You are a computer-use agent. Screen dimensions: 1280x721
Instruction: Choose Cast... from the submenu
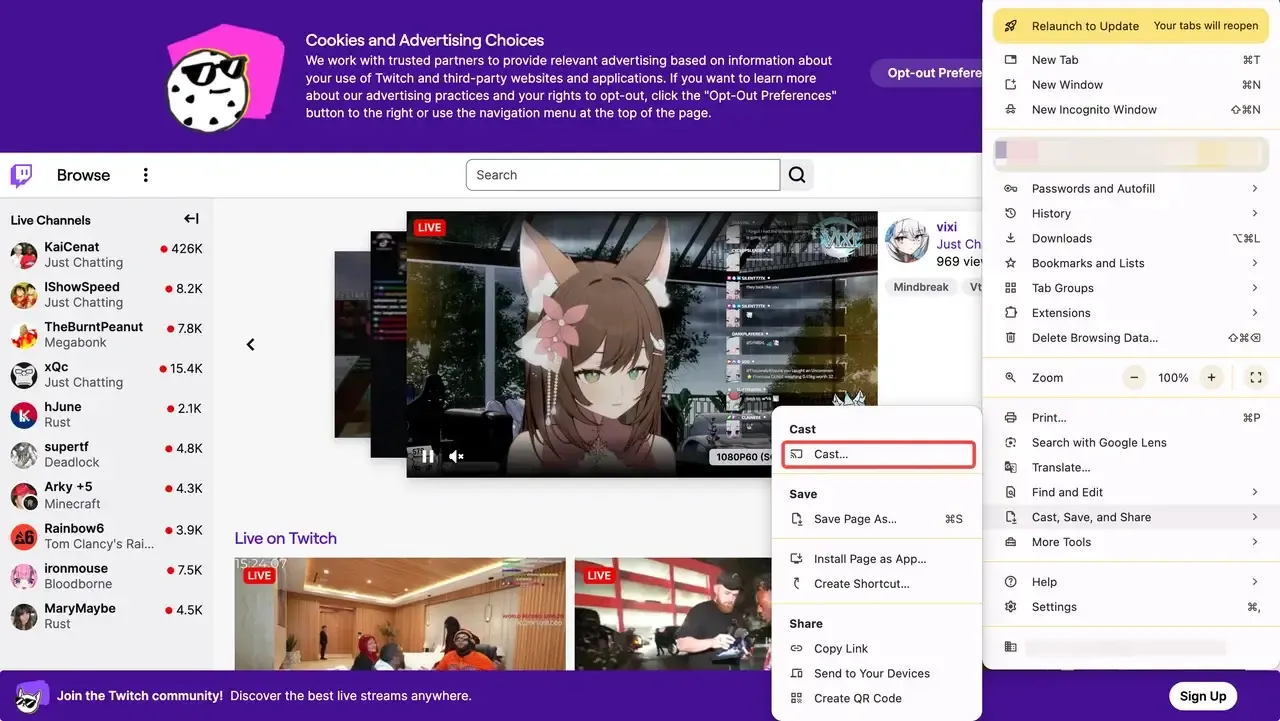[878, 454]
